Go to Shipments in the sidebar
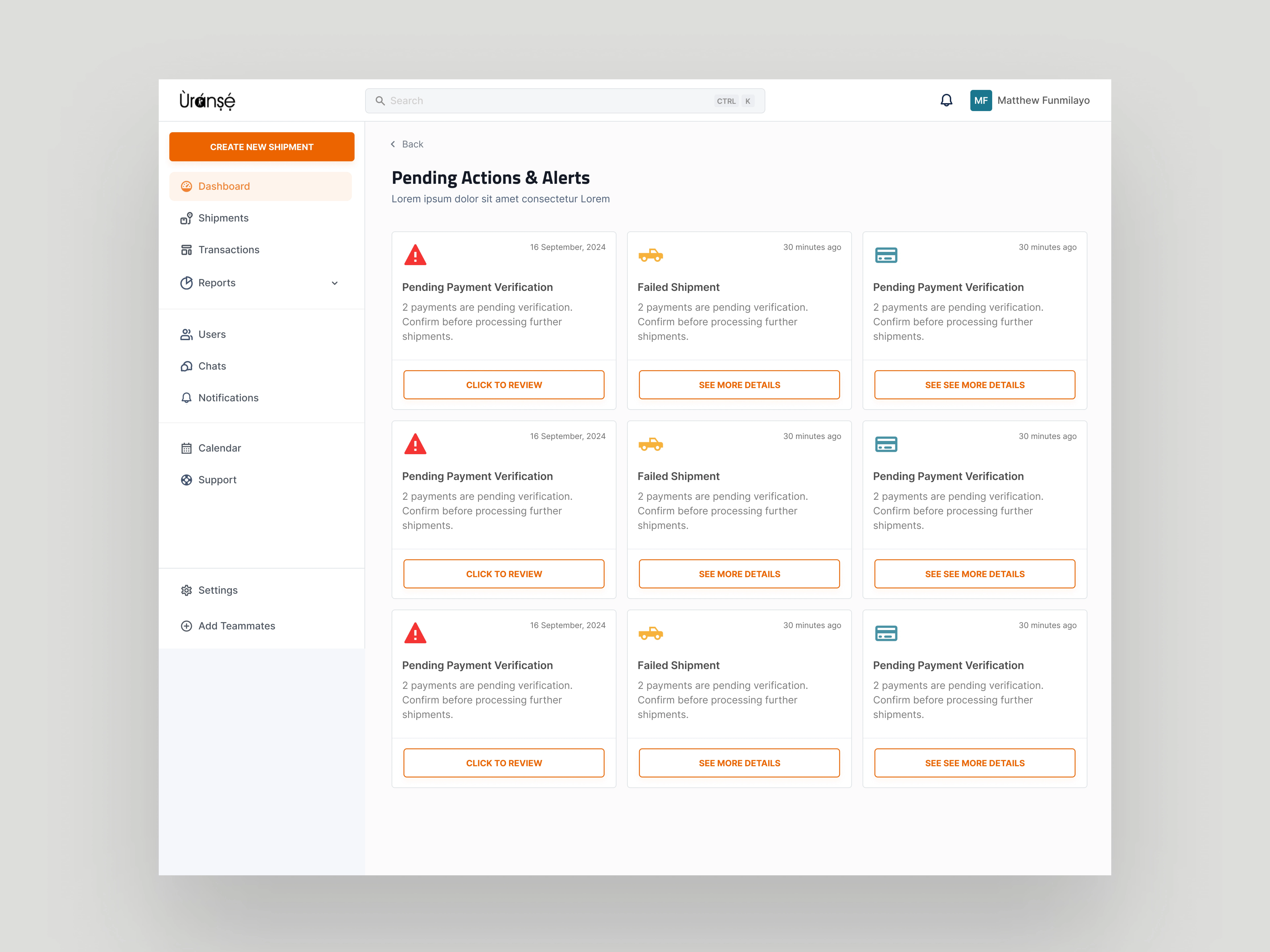The width and height of the screenshot is (1270, 952). click(261, 218)
